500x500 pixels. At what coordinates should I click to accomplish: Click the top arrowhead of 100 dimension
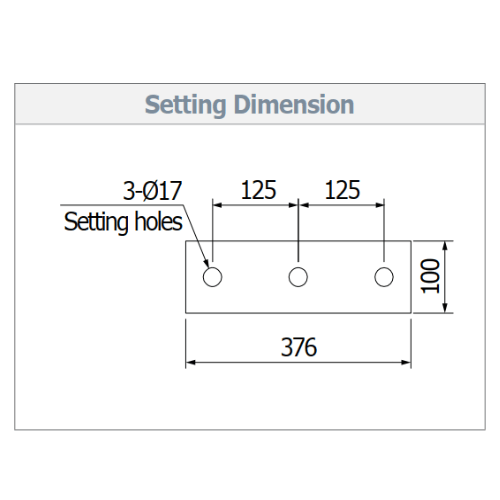[x=445, y=246]
